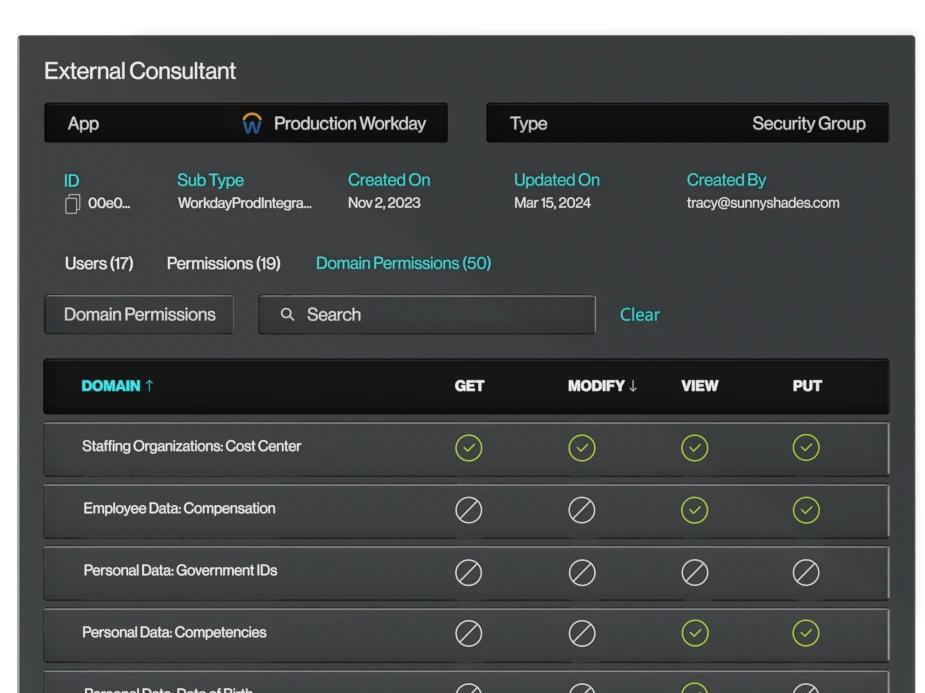
Task: Click the PUT checkmark for Staffing Organizations: Cost Center
Action: (806, 448)
